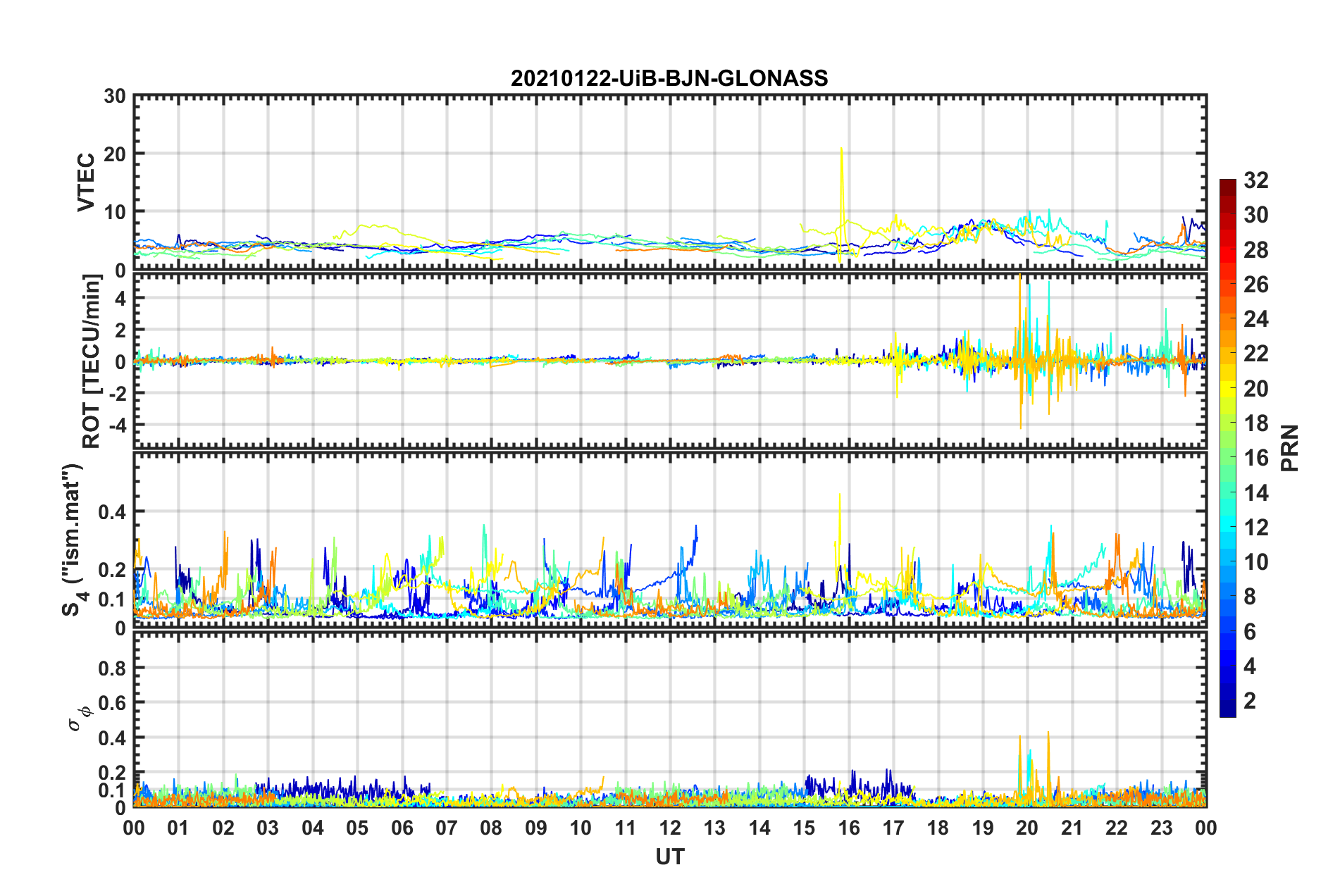Click the 32 label on PRN colorbar
Screen dimensions: 1340x896
coord(1256,180)
